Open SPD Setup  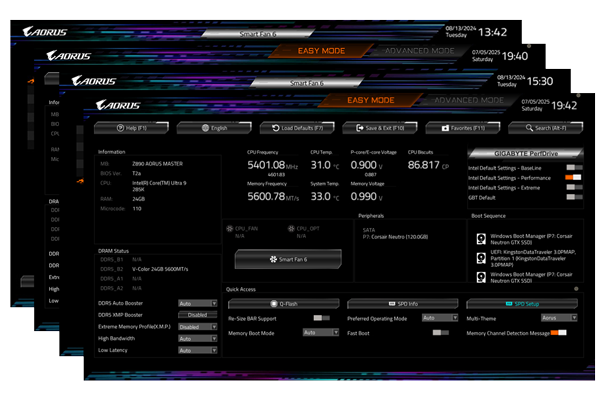pyautogui.click(x=522, y=304)
